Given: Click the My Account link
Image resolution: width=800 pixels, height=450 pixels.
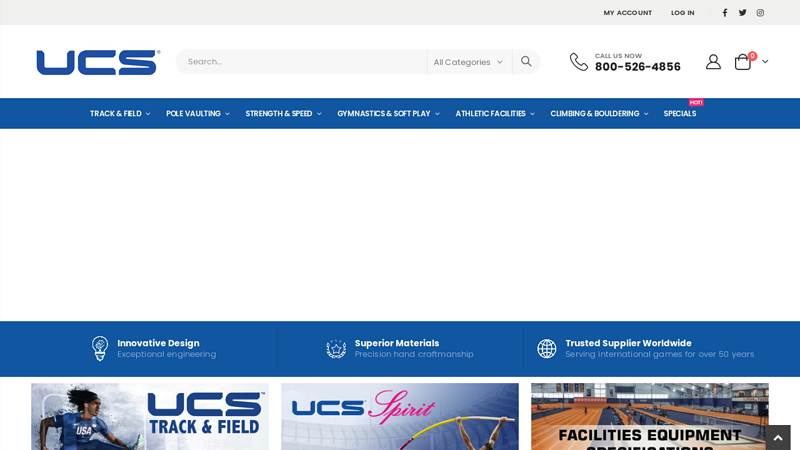Looking at the screenshot, I should [628, 13].
